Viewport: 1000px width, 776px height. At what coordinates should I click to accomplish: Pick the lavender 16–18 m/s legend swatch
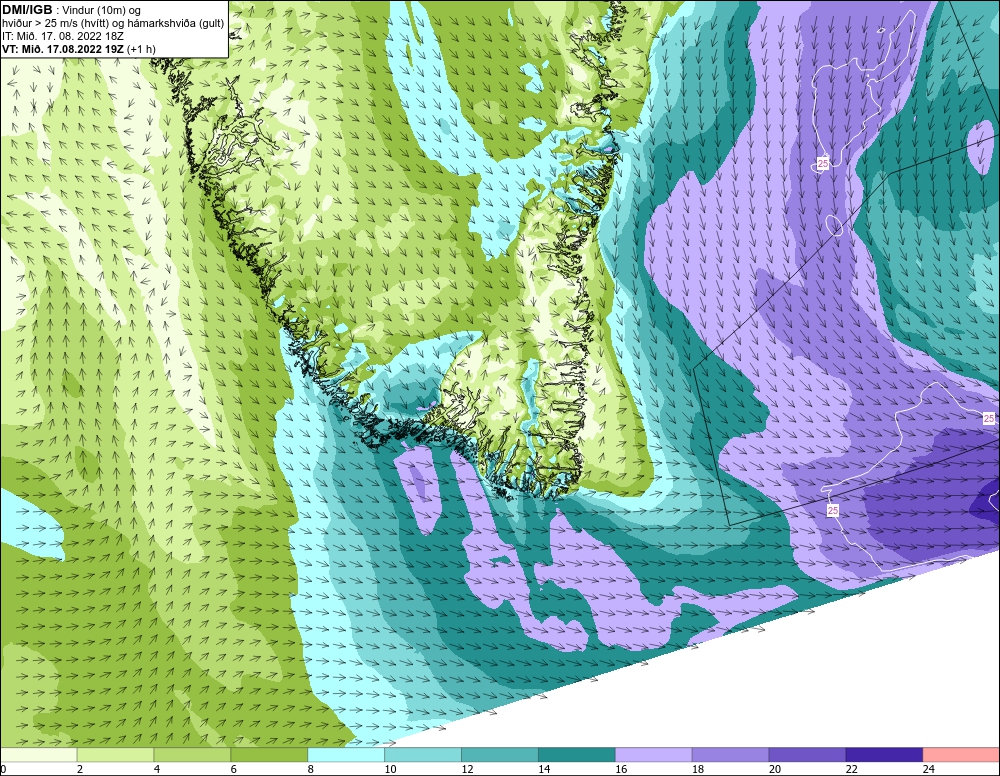pyautogui.click(x=654, y=755)
